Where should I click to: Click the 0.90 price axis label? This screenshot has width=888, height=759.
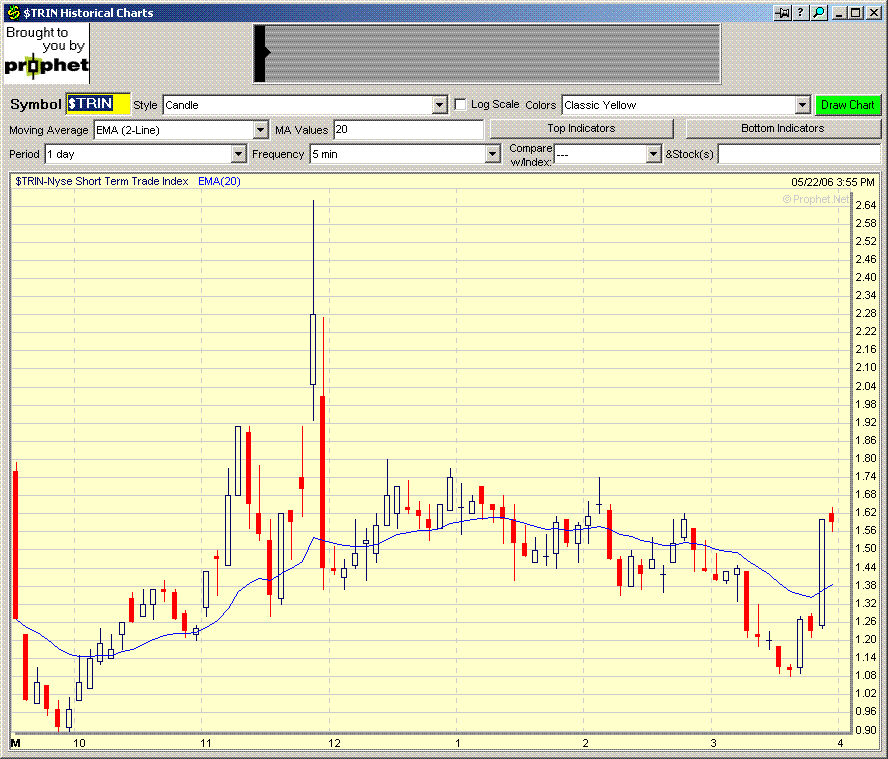coord(866,730)
